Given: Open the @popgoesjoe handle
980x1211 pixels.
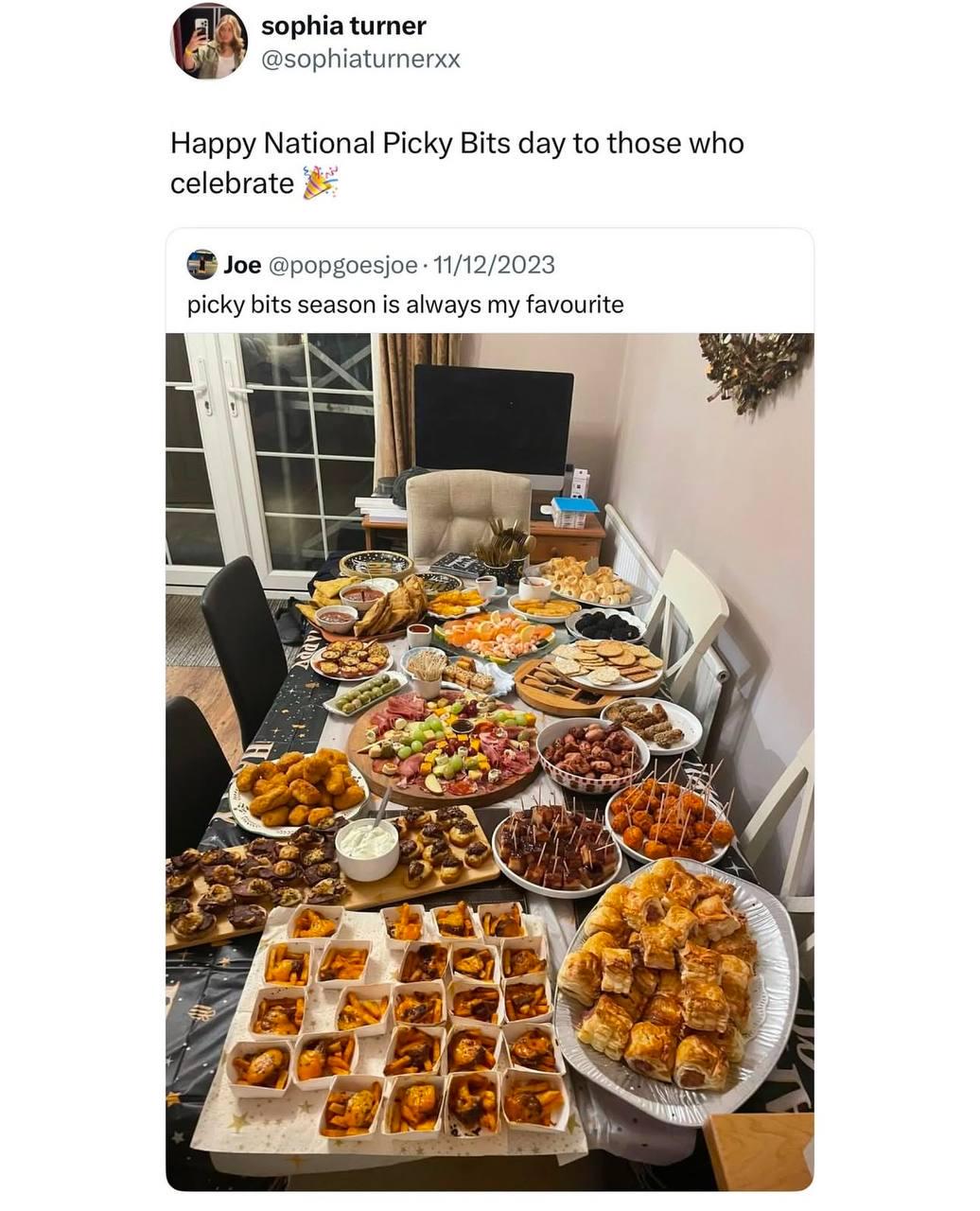Looking at the screenshot, I should (x=342, y=265).
